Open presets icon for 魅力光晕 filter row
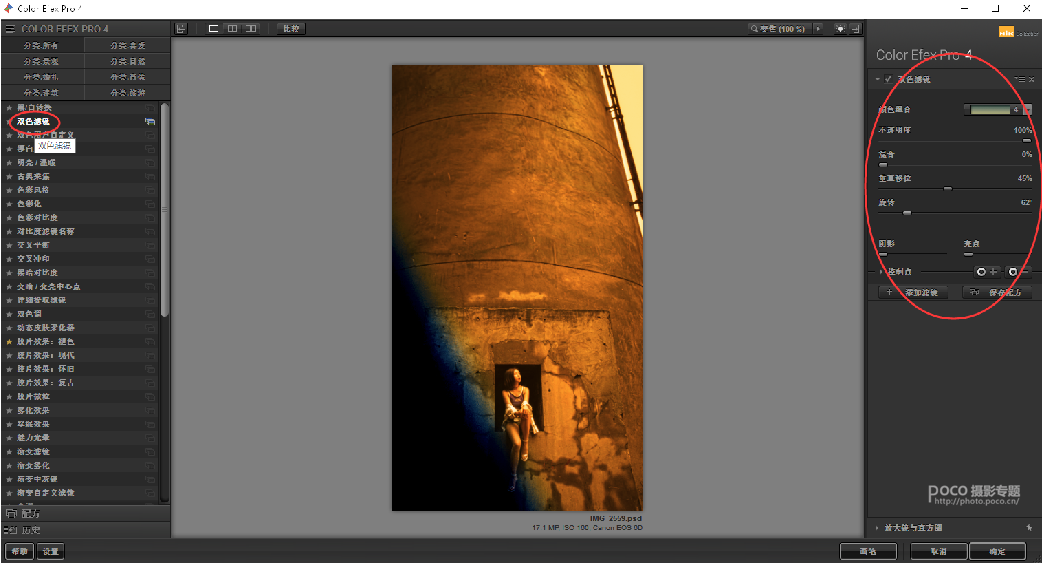 tap(150, 438)
